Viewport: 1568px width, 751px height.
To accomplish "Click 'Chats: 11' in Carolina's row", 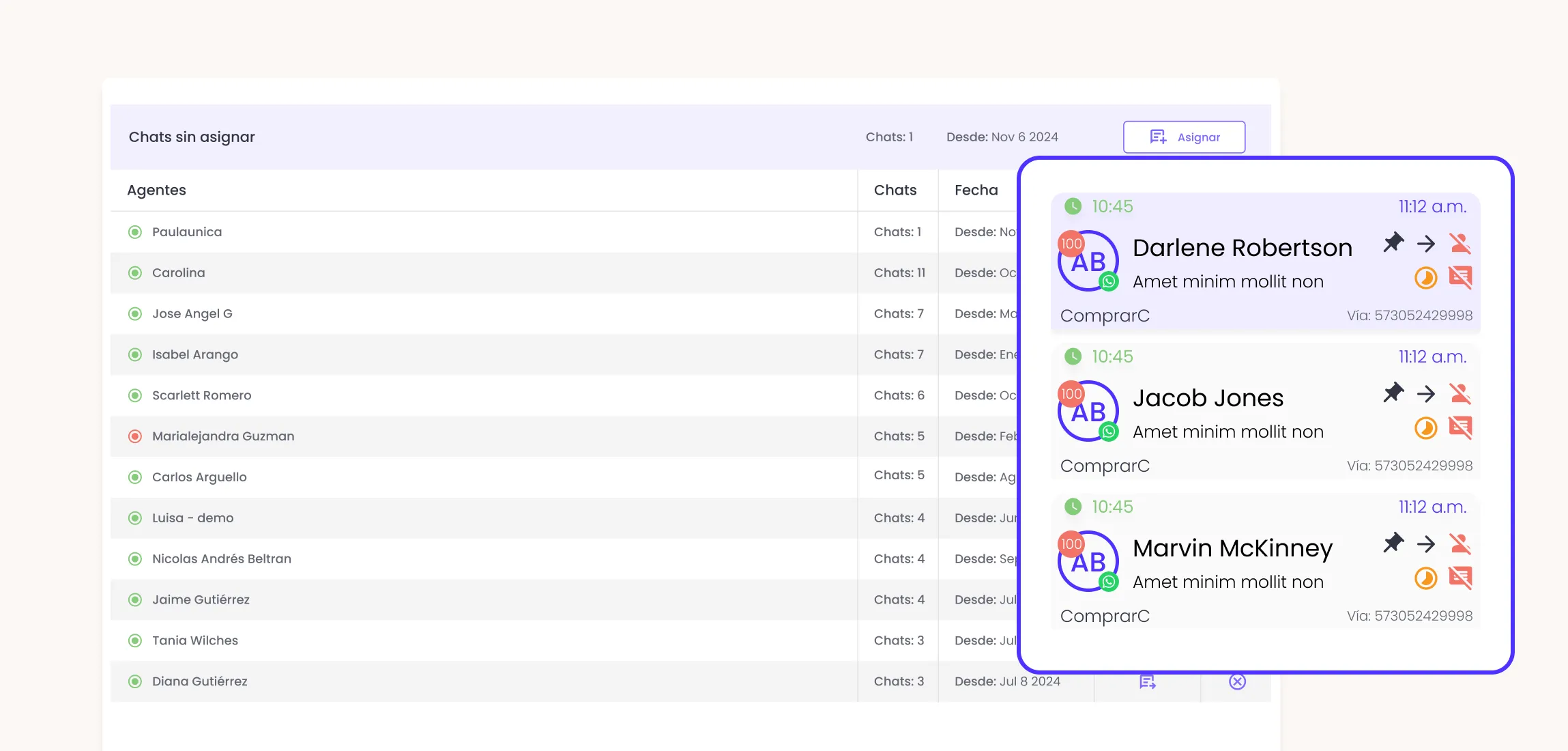I will click(899, 273).
